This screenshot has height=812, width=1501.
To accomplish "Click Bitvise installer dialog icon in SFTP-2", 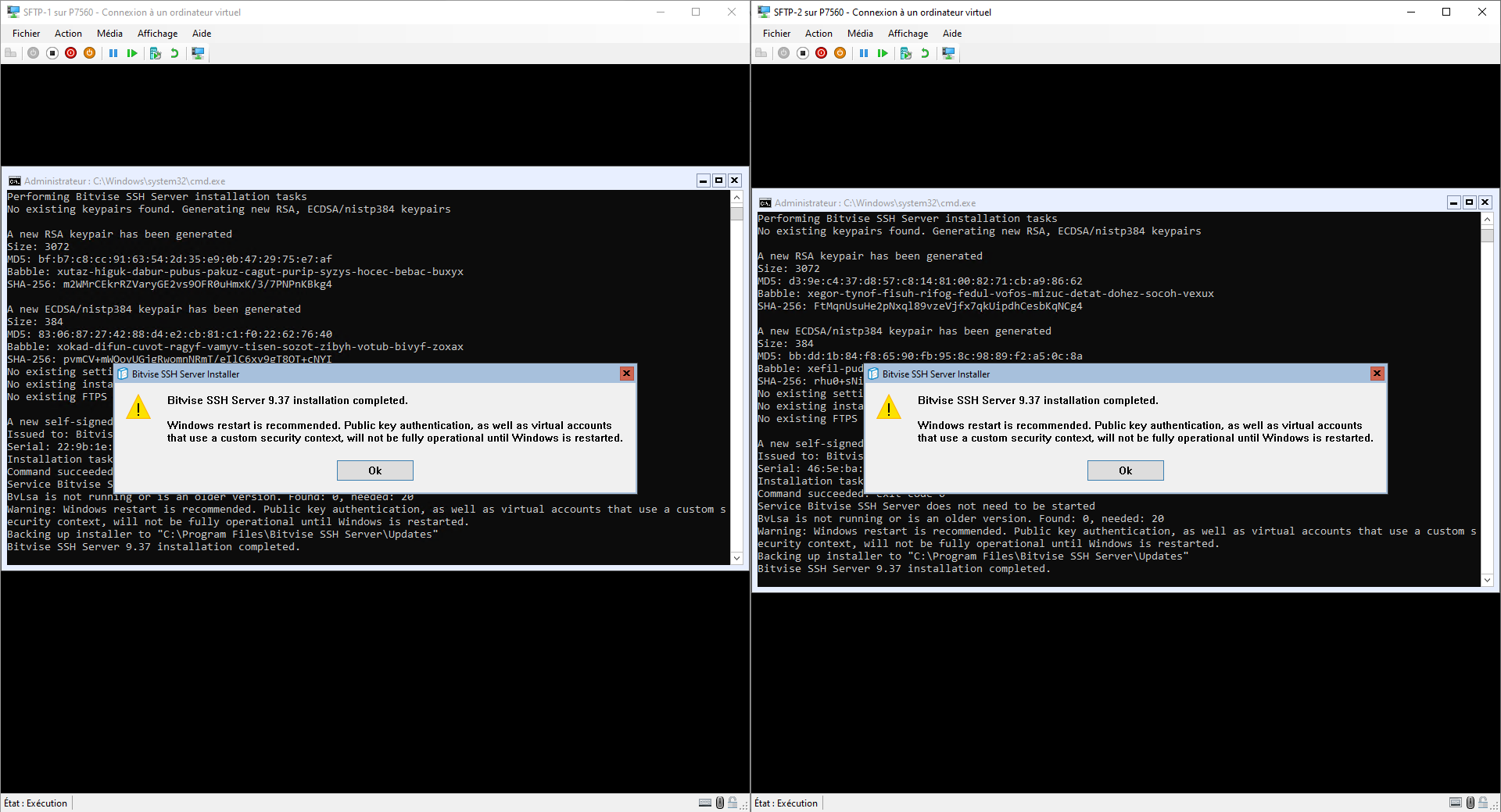I will point(873,374).
